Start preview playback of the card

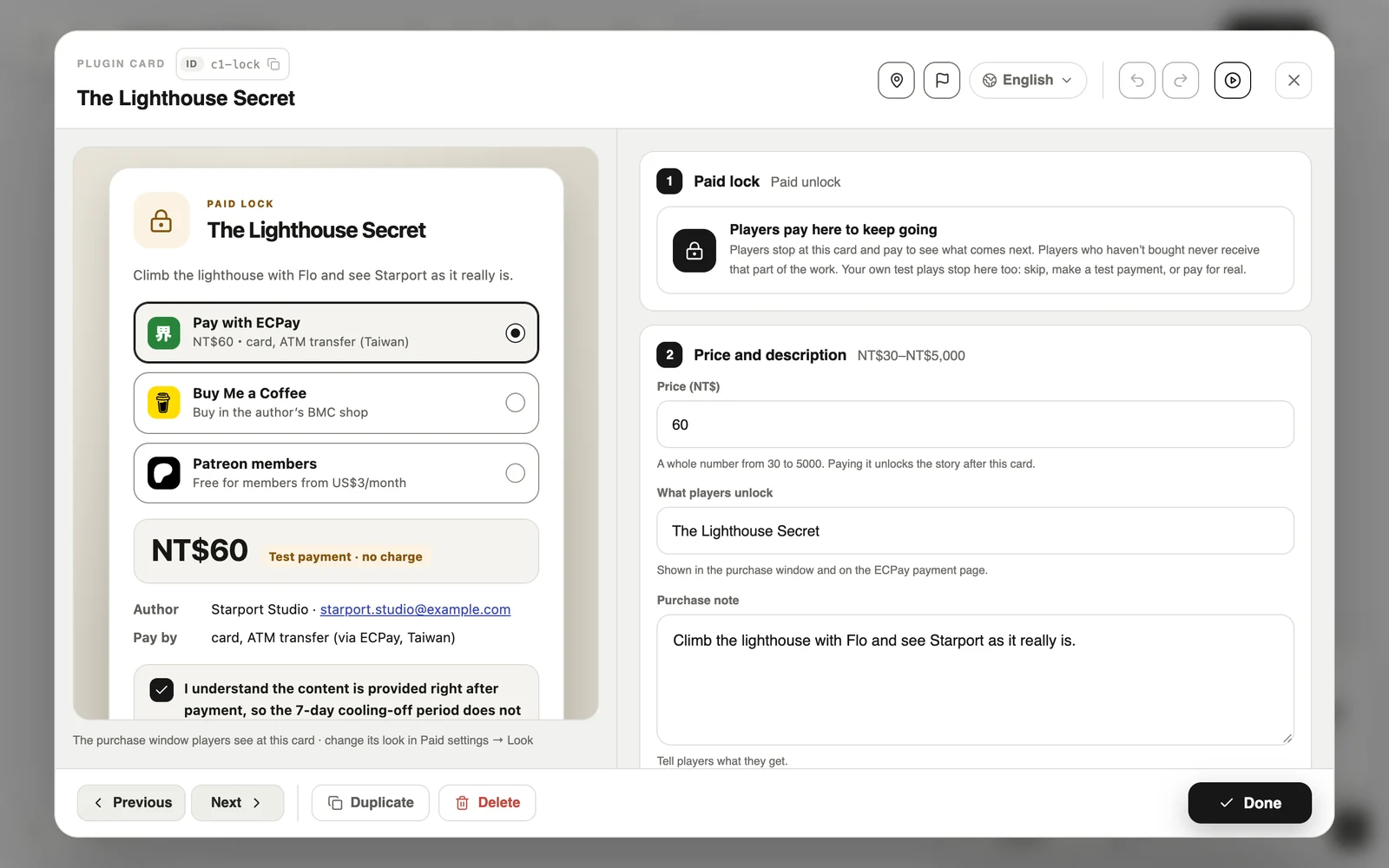1233,80
